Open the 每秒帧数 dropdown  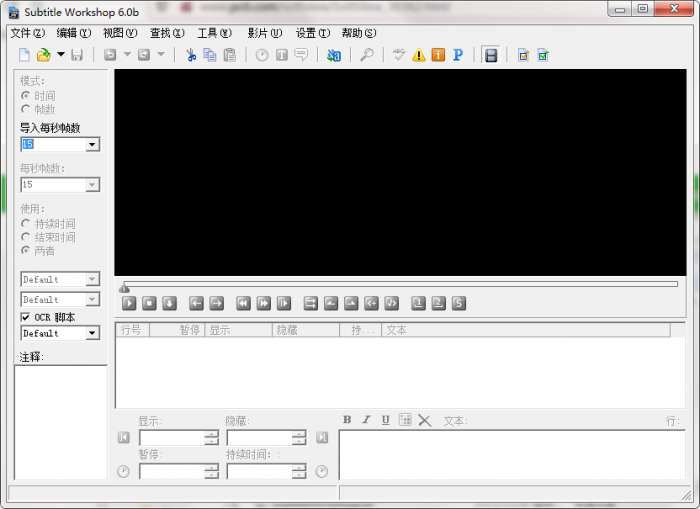coord(92,184)
